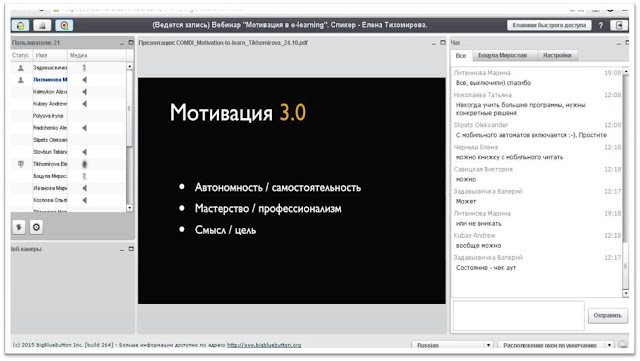Viewport: 640px width, 361px height.
Task: Click the headset audio button in top toolbar
Action: pyautogui.click(x=20, y=25)
